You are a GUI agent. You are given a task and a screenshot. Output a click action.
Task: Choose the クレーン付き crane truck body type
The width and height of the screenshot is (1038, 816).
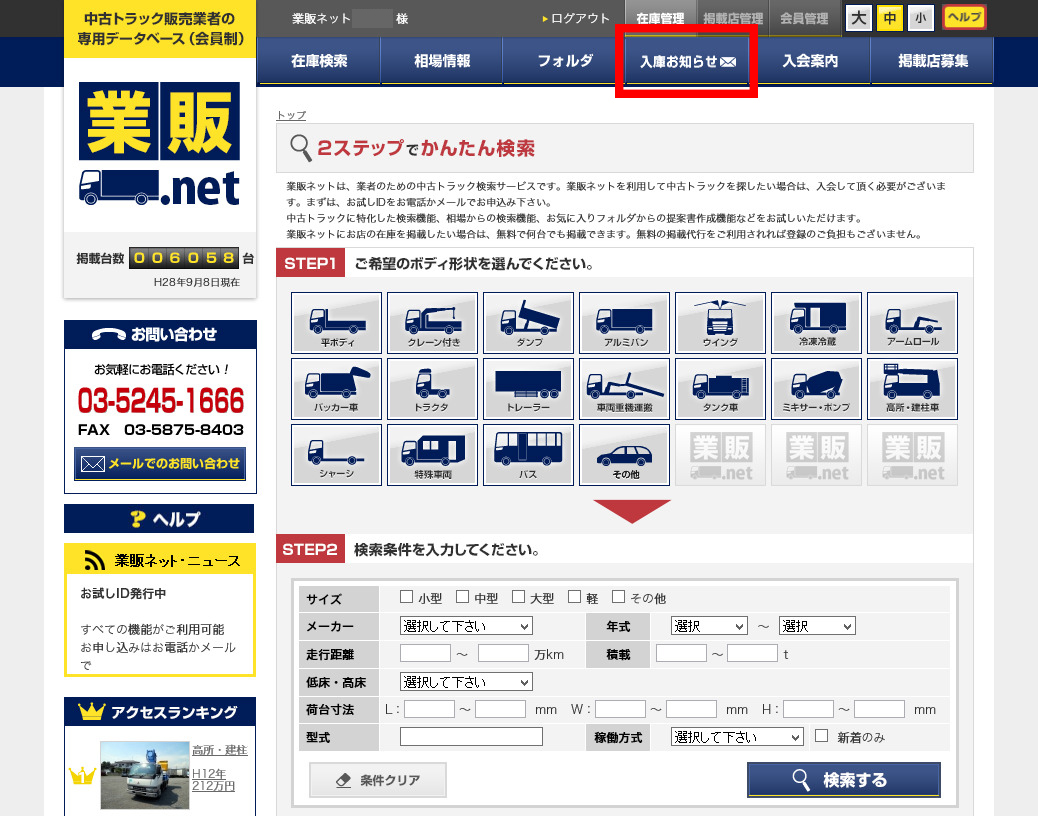(x=432, y=323)
